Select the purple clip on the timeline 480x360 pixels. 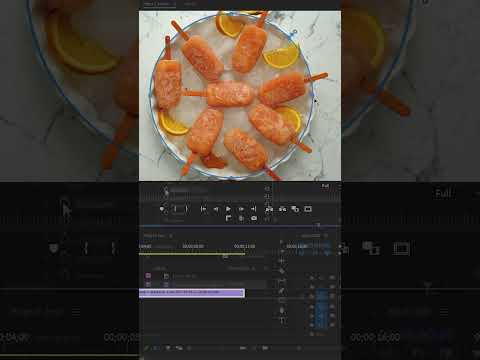tap(192, 293)
